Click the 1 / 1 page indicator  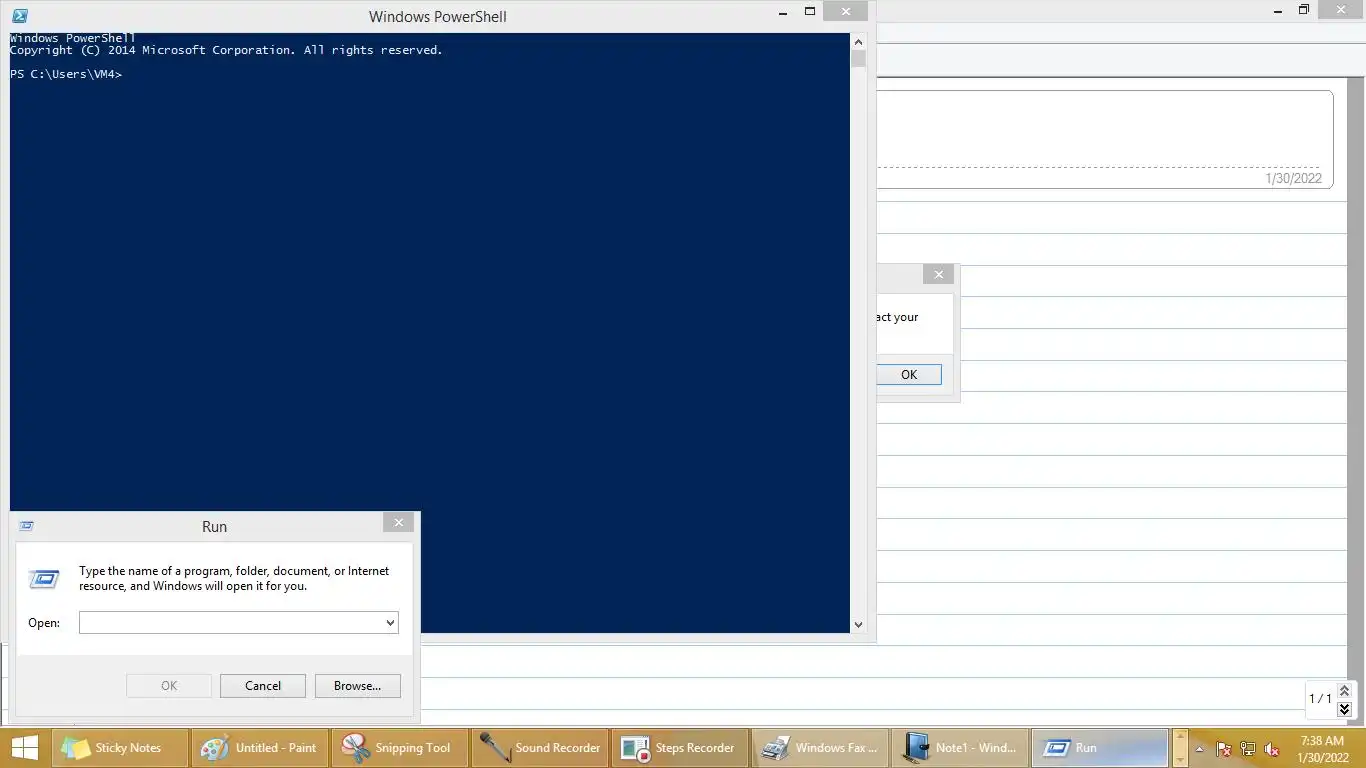pyautogui.click(x=1320, y=698)
